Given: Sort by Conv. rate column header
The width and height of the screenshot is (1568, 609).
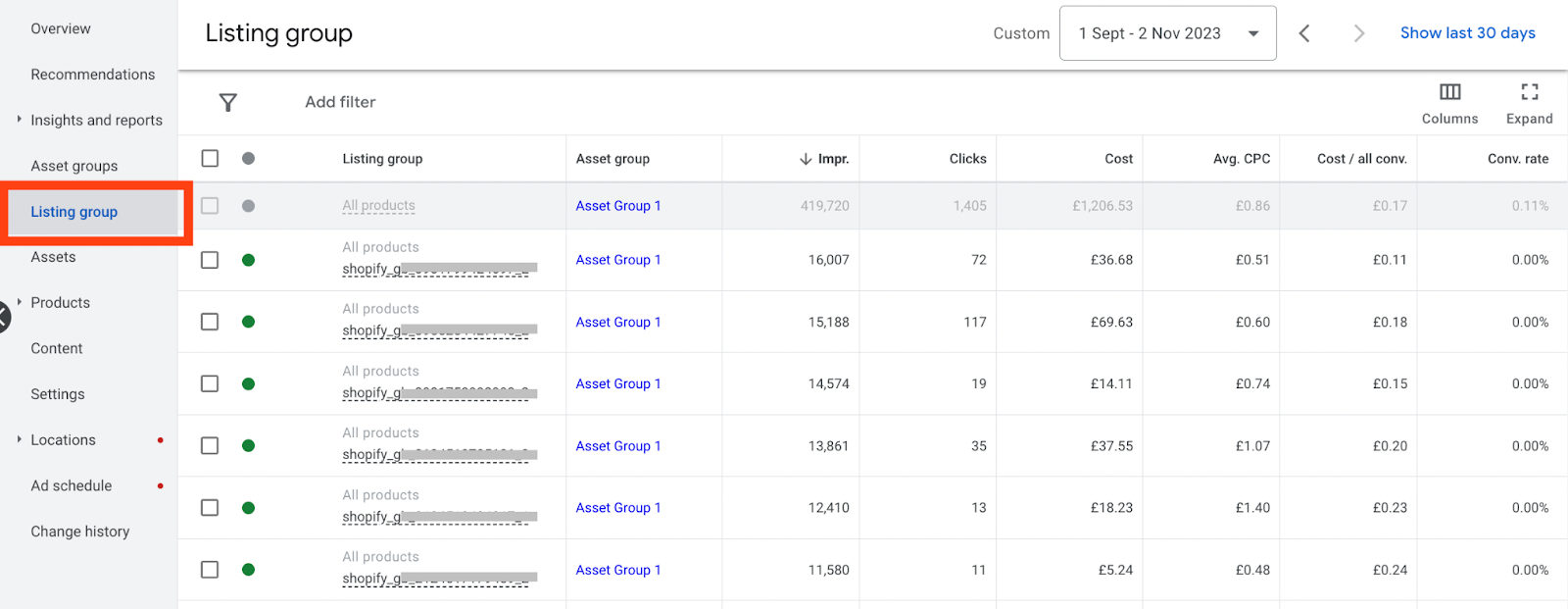Looking at the screenshot, I should (1517, 159).
